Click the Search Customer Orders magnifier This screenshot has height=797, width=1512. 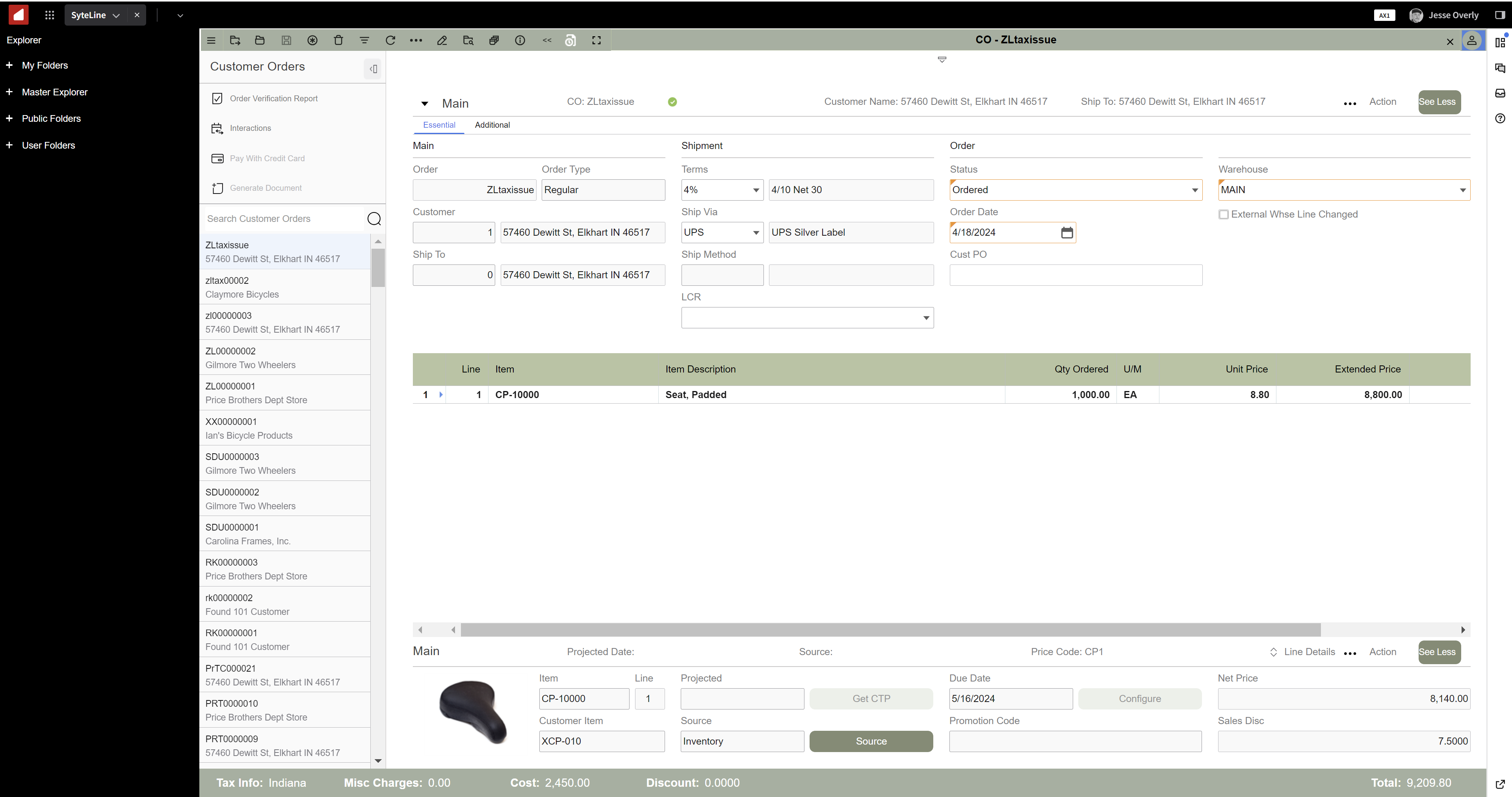tap(374, 219)
